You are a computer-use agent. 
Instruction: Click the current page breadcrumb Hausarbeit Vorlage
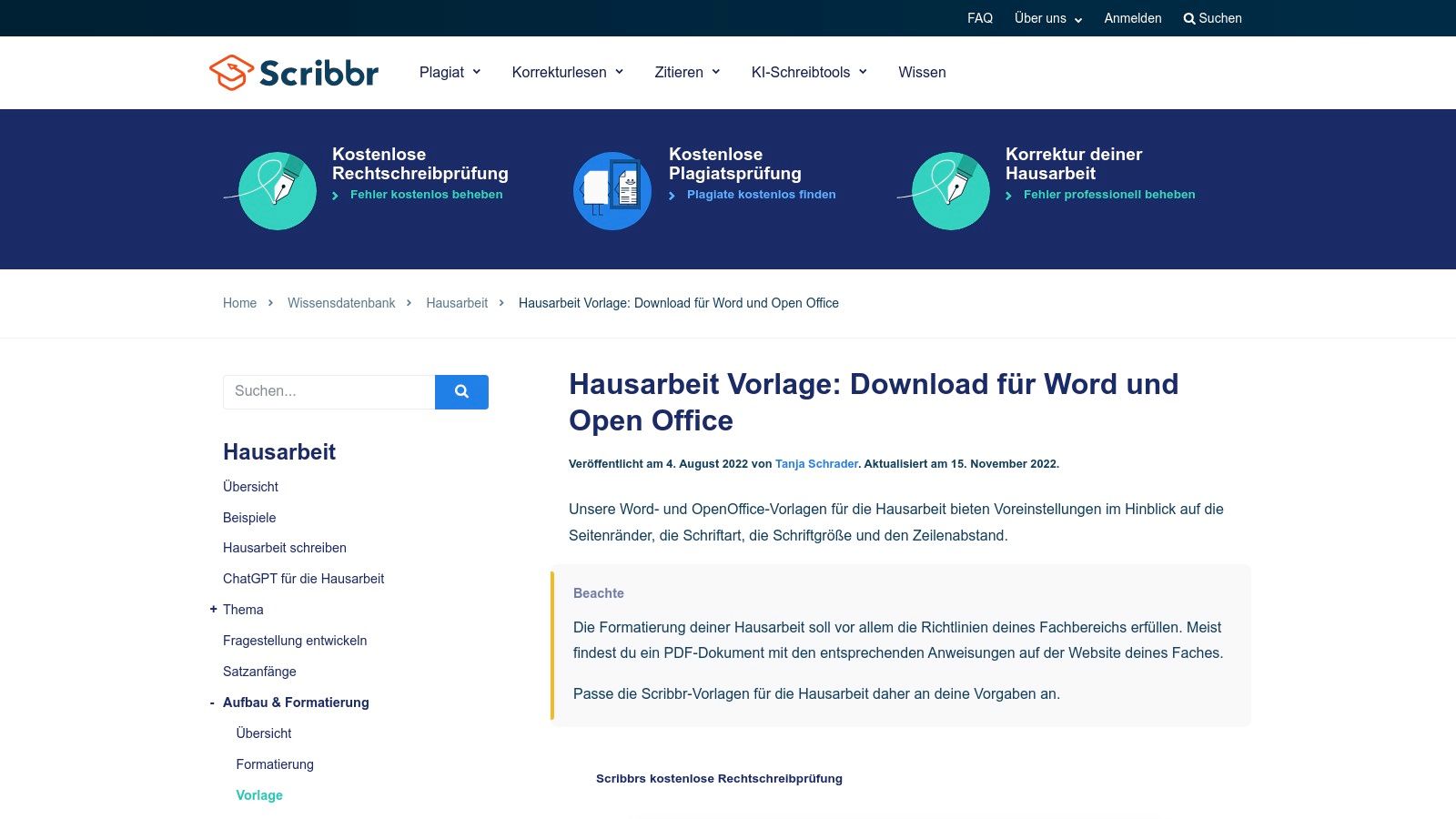click(x=679, y=303)
